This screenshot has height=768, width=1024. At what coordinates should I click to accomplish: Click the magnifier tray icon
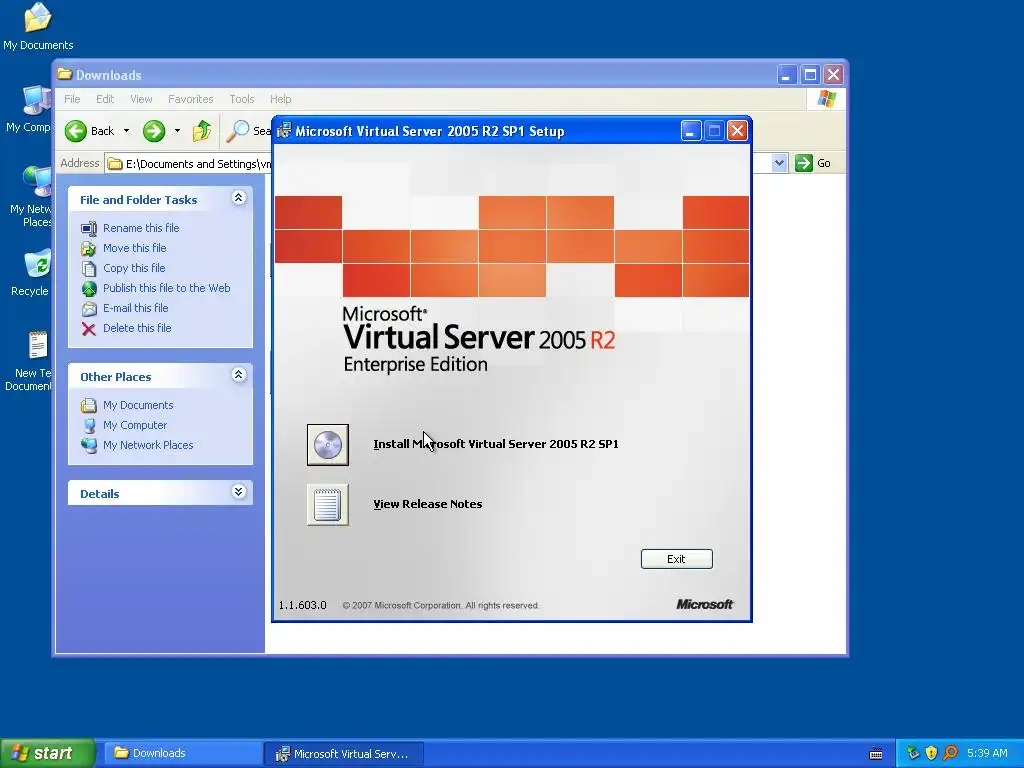pyautogui.click(x=950, y=754)
